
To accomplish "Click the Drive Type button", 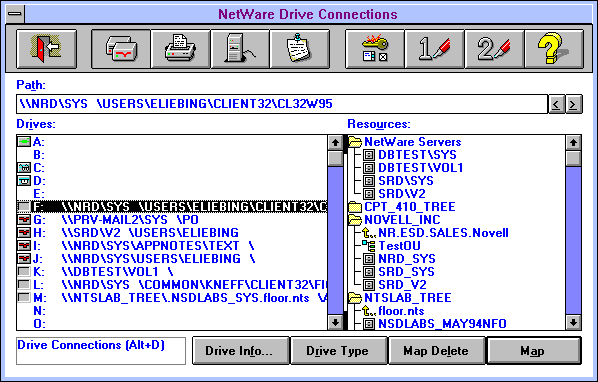I will (339, 350).
